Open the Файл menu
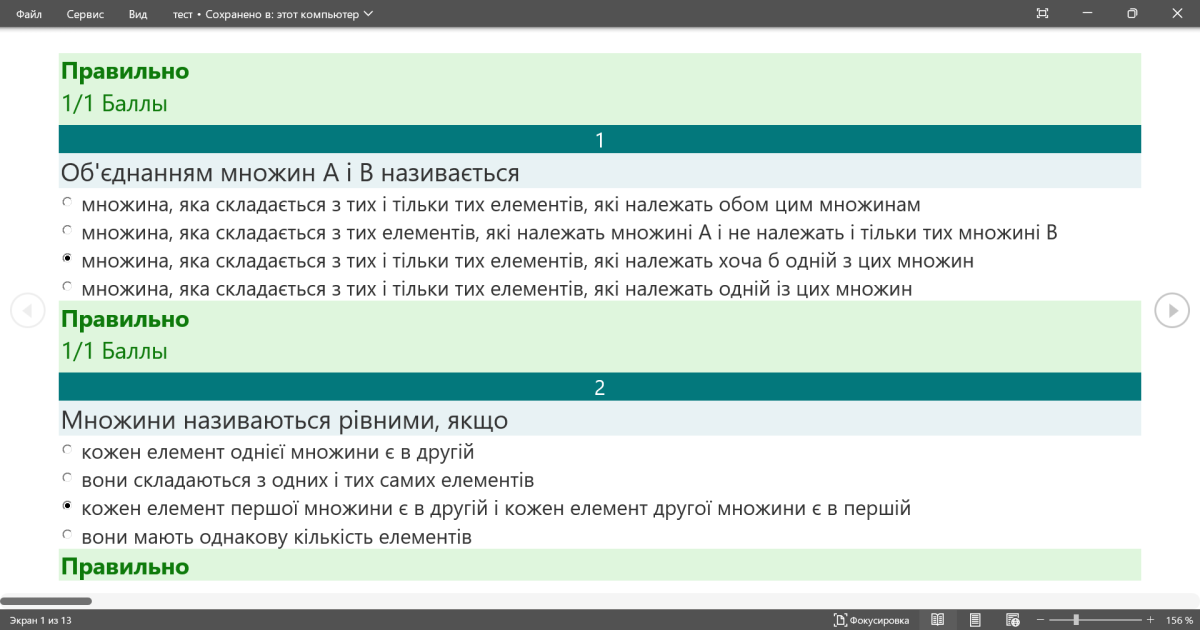 (29, 14)
